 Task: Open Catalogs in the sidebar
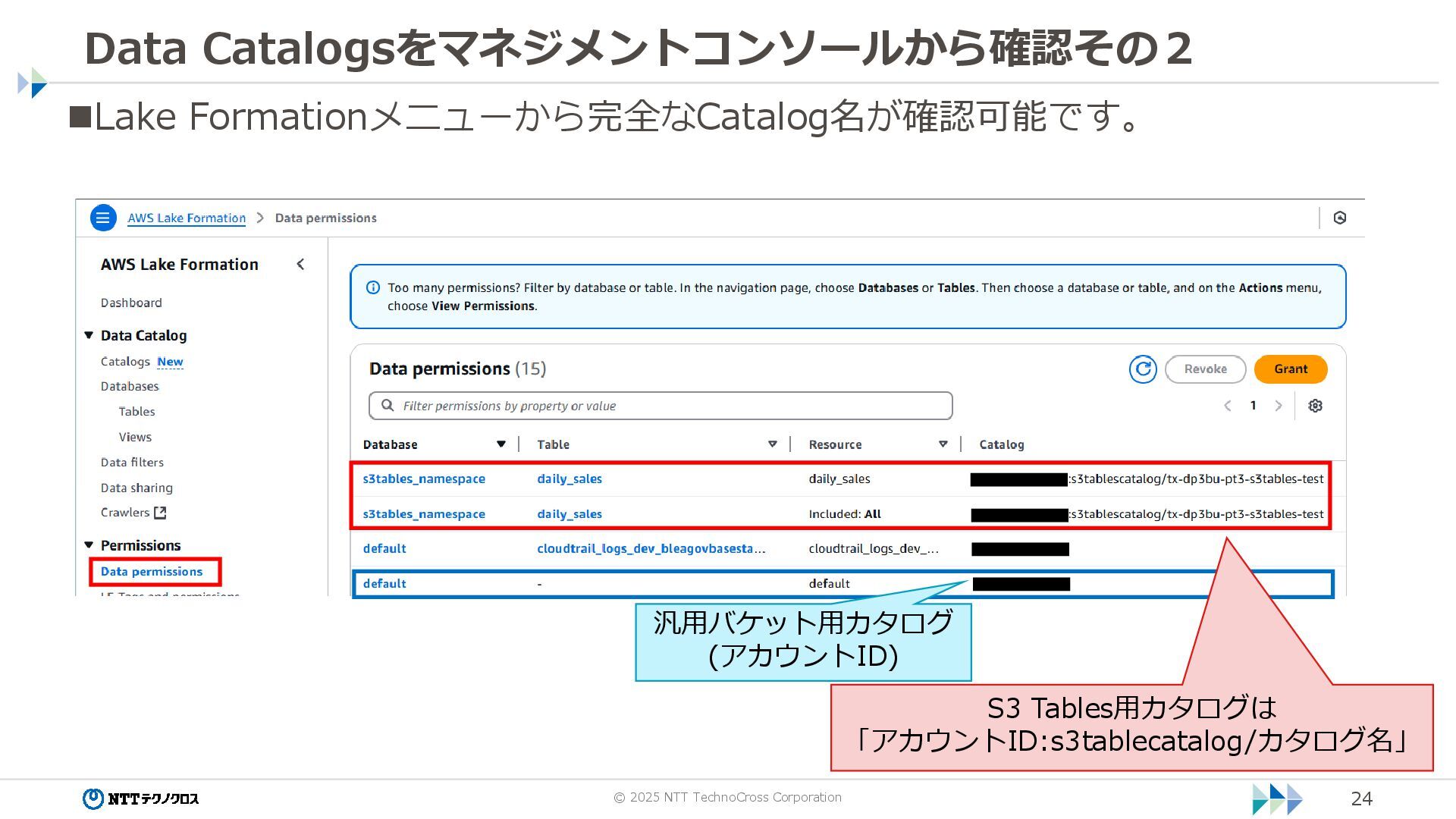(125, 362)
